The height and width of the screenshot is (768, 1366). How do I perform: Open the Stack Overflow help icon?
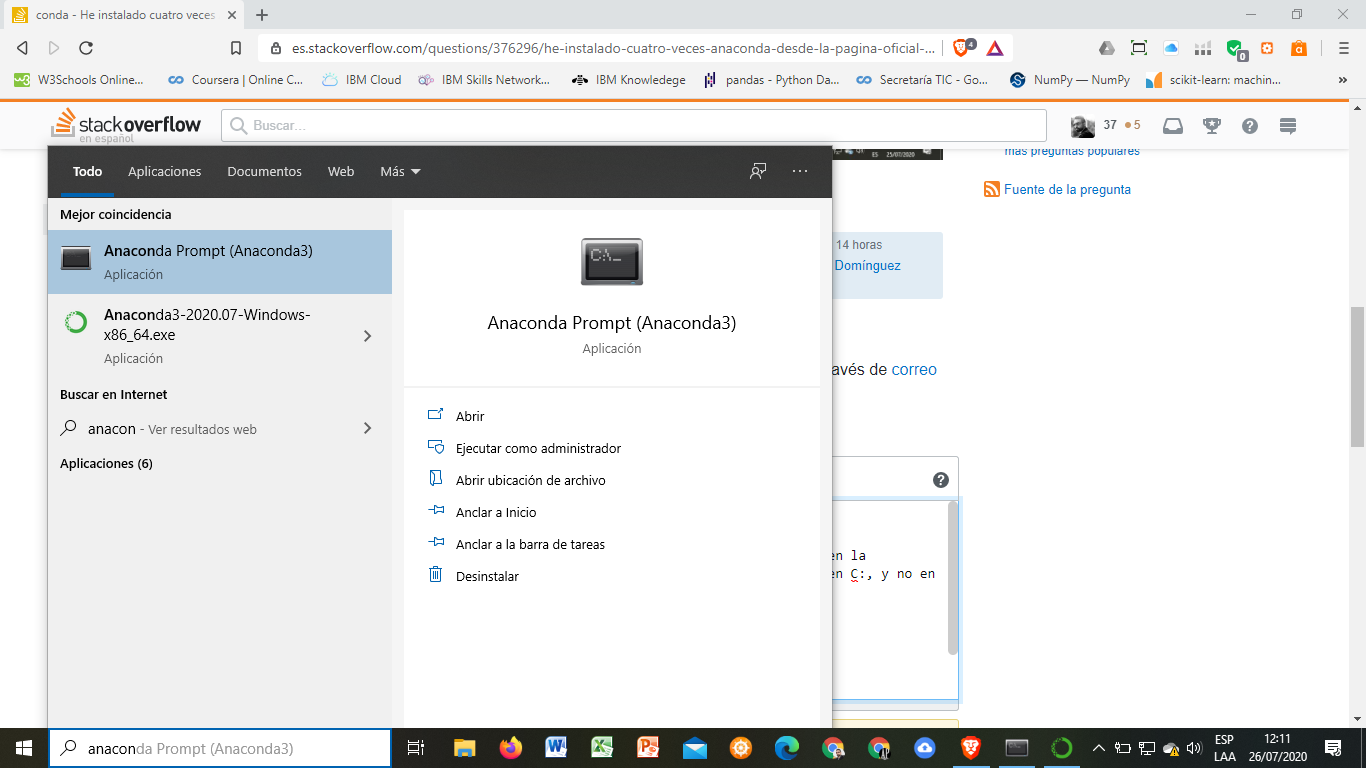(x=1249, y=125)
